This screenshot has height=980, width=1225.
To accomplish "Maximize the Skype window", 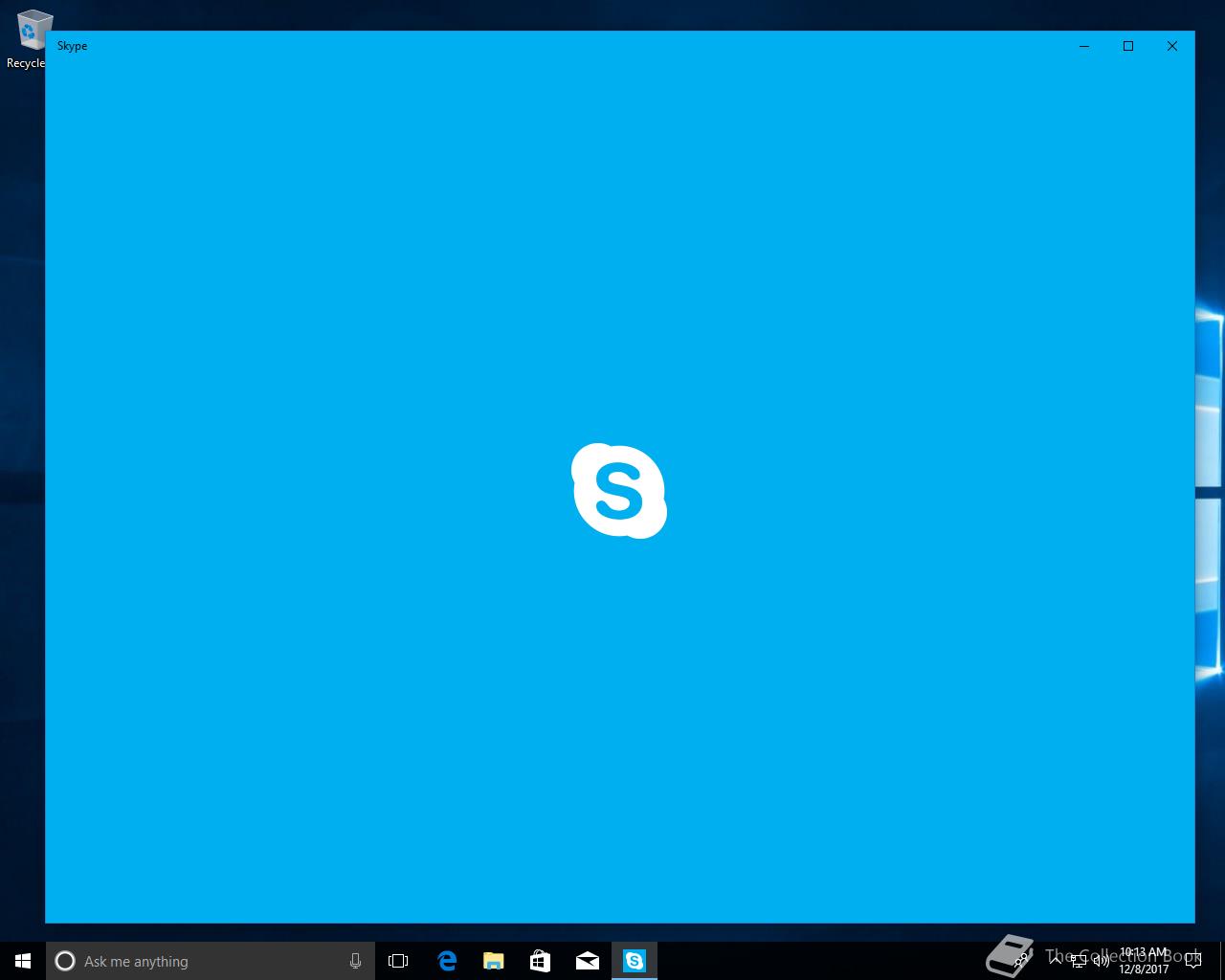I will pyautogui.click(x=1128, y=46).
